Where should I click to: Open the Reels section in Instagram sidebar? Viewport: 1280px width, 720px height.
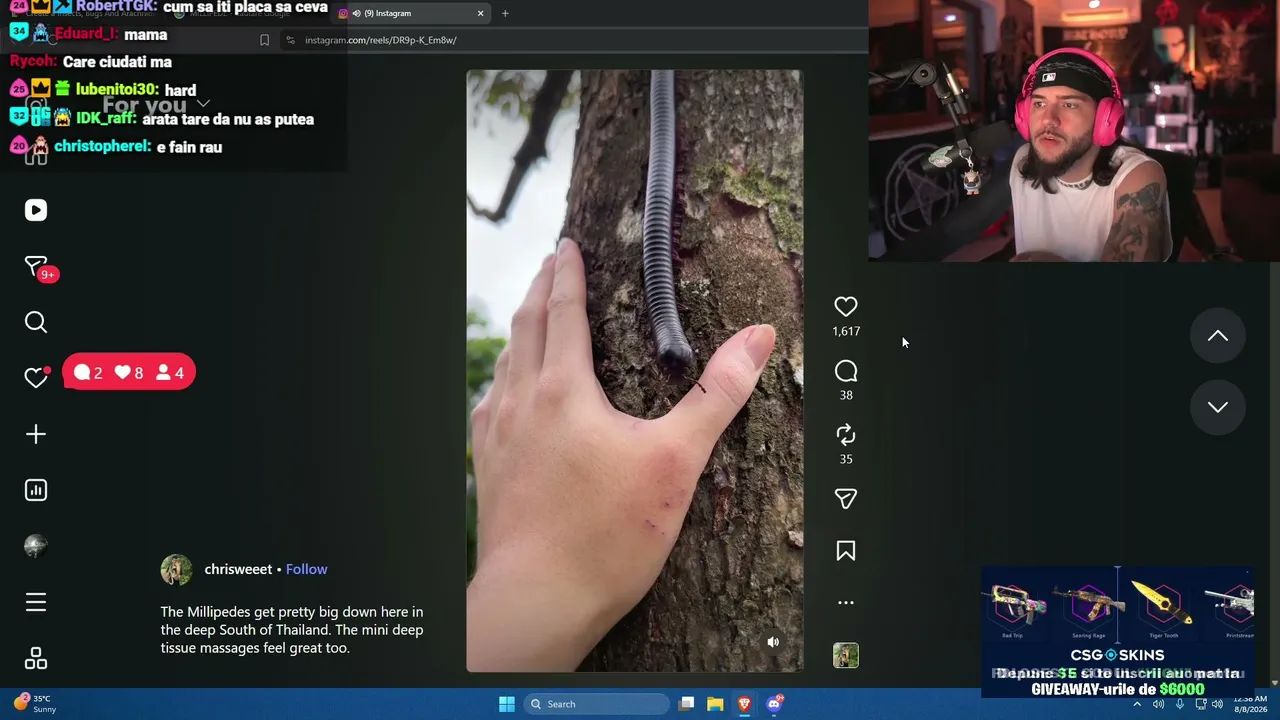[x=36, y=210]
